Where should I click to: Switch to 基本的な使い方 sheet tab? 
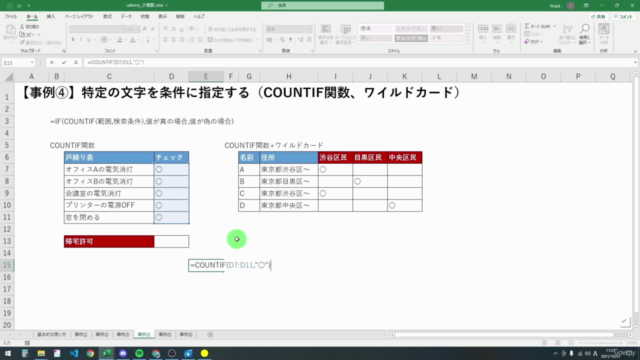(51, 335)
